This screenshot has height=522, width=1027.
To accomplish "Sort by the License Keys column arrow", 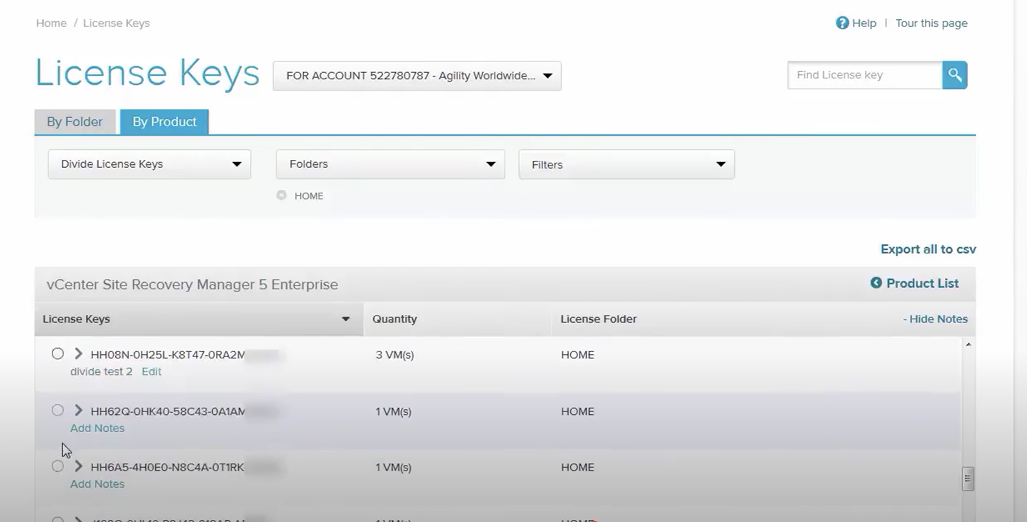I will click(345, 319).
